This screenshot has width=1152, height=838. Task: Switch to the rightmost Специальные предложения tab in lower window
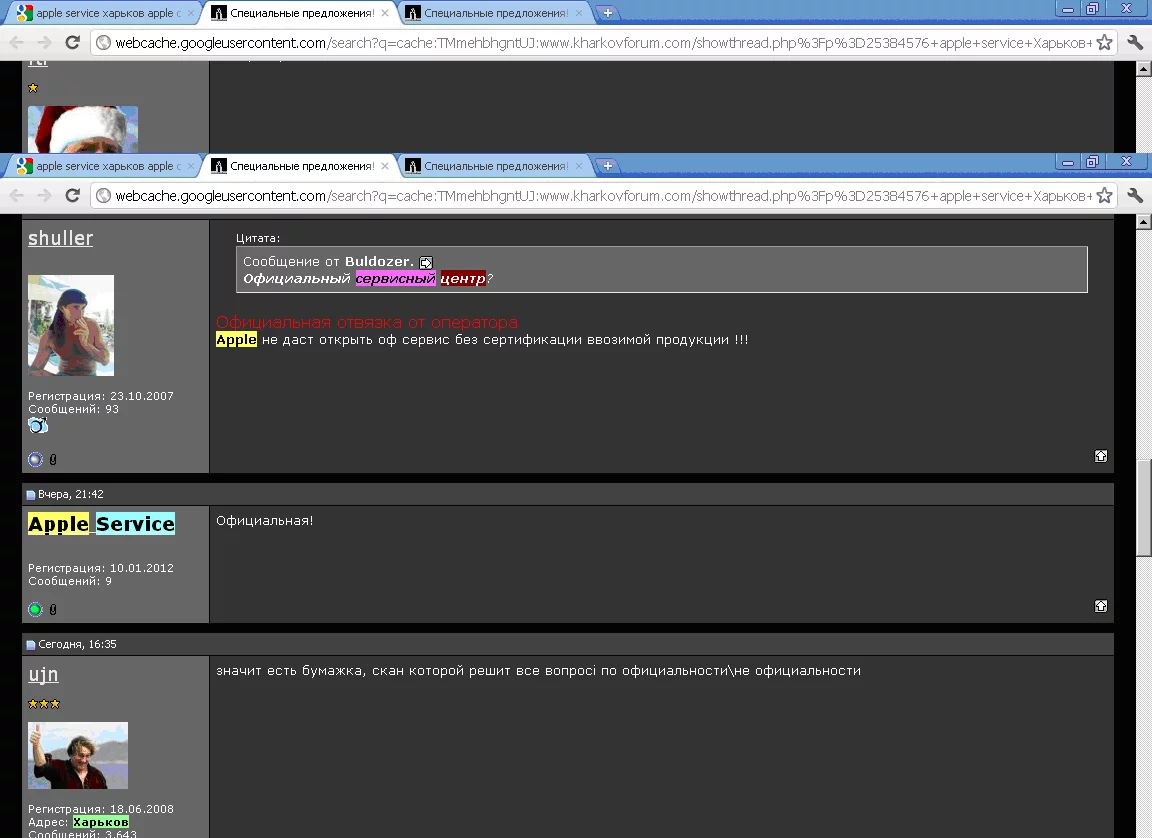point(494,166)
